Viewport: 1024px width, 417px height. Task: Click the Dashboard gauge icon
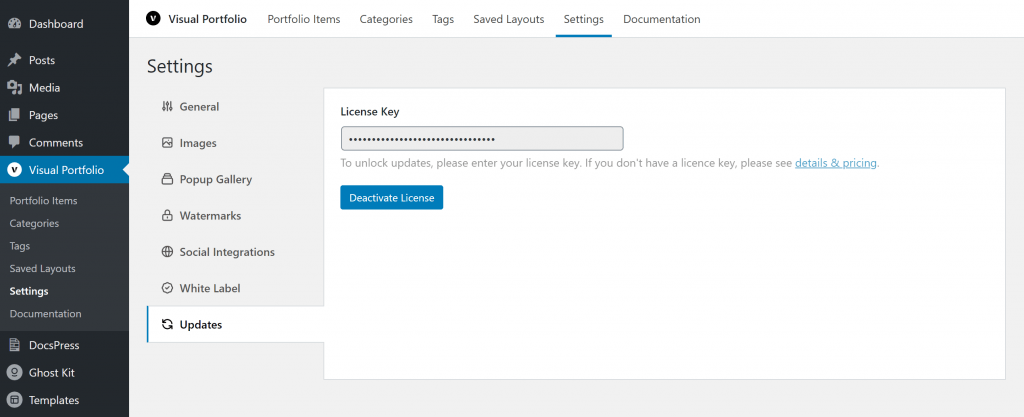[14, 24]
